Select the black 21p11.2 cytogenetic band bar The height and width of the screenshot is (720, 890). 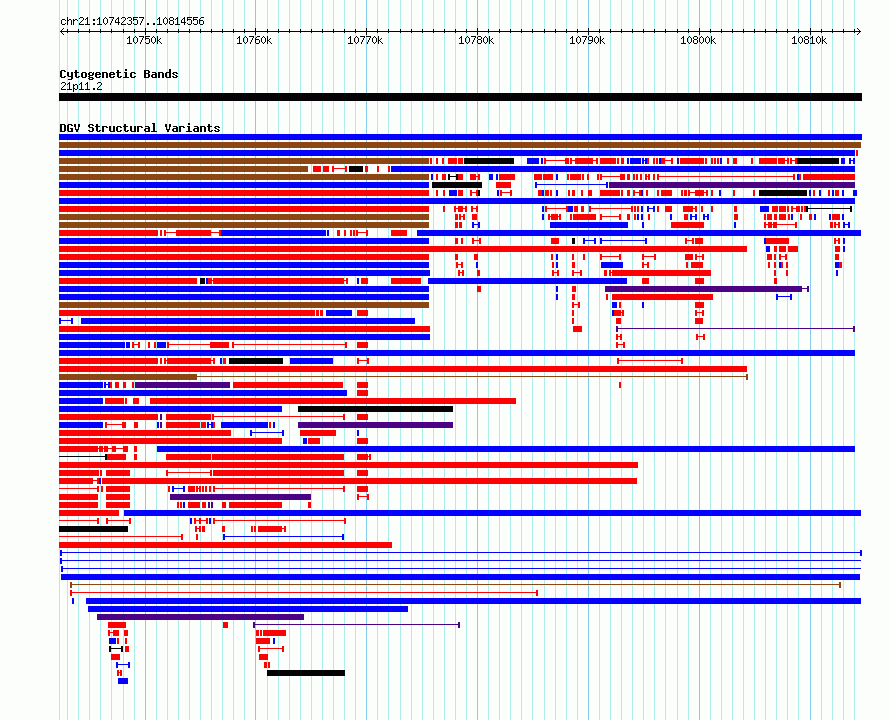(x=460, y=97)
